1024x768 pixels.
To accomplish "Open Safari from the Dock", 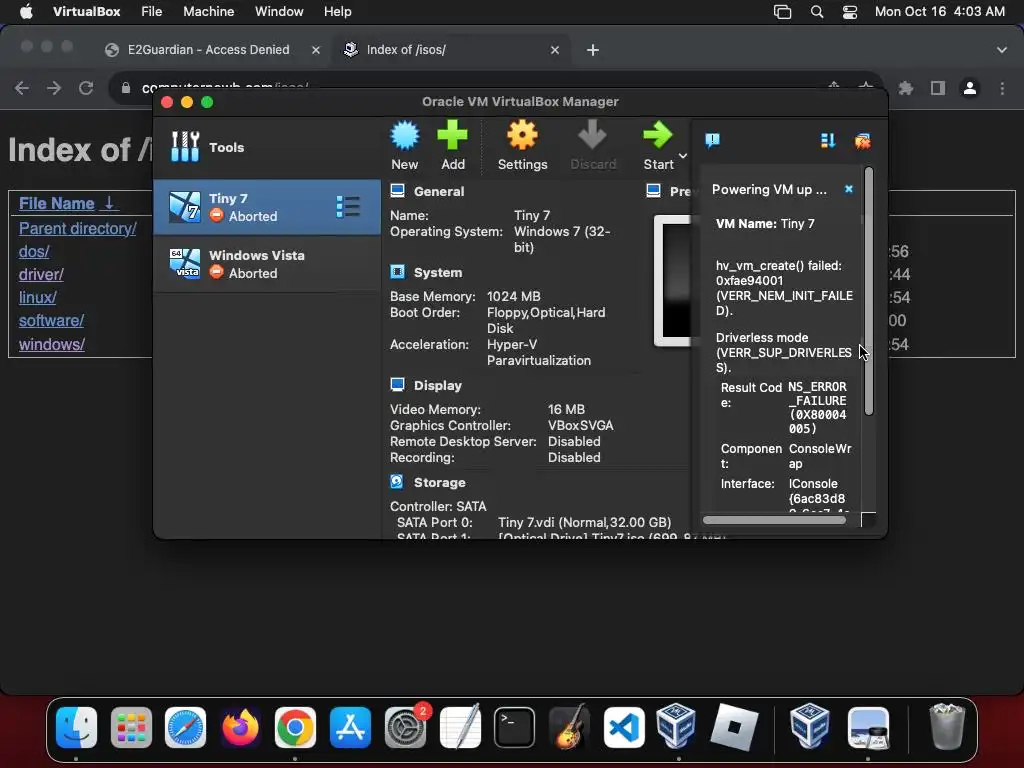I will [185, 727].
